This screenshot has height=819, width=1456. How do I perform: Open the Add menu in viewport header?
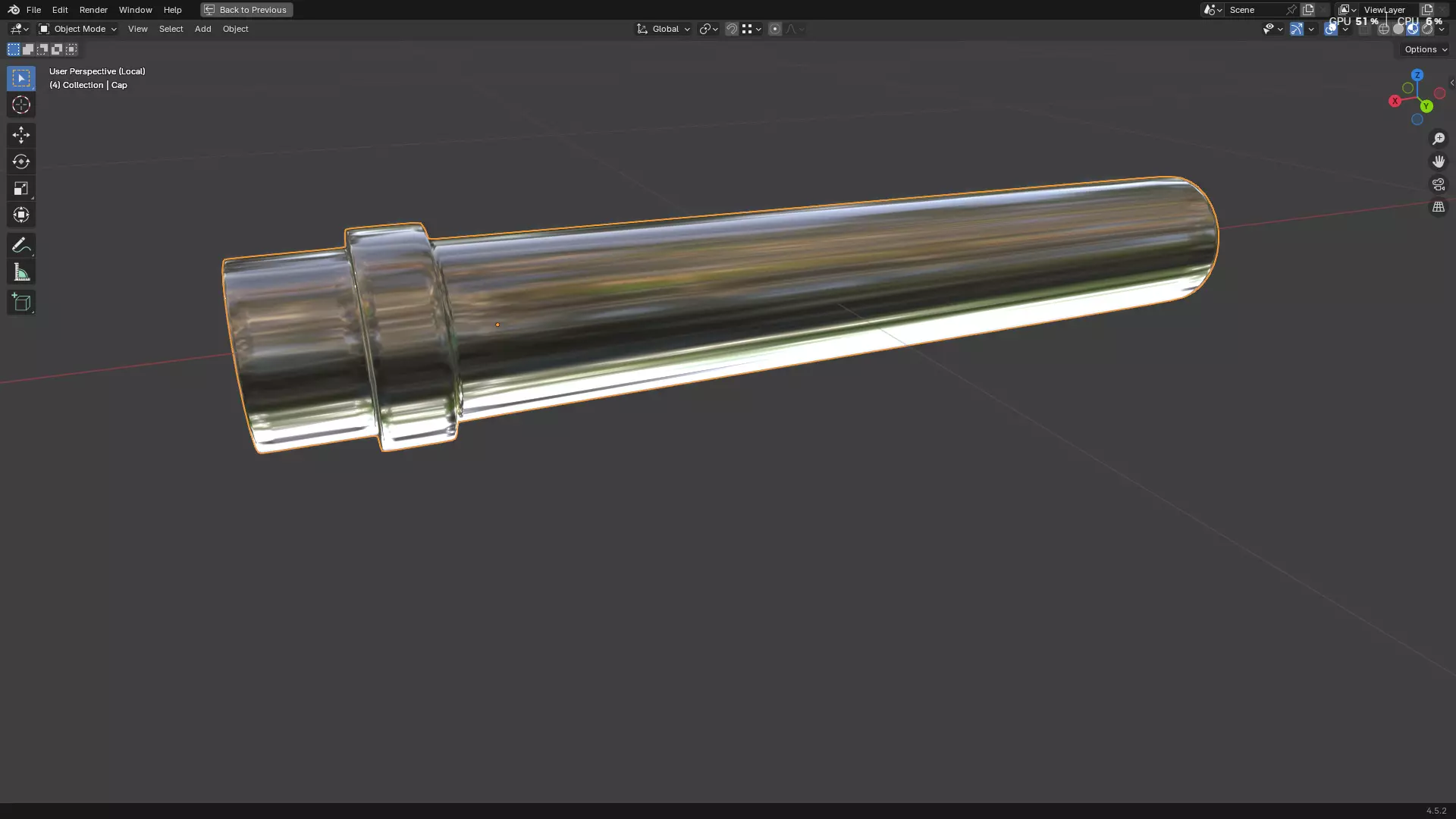(x=202, y=29)
